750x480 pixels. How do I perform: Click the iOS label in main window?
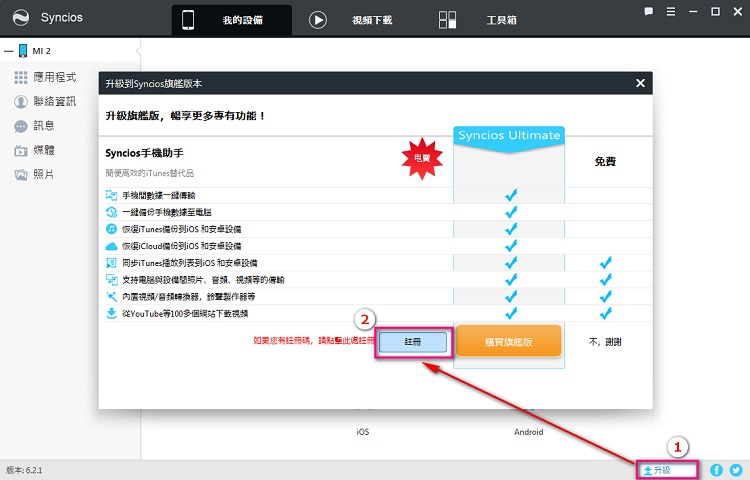click(x=363, y=432)
